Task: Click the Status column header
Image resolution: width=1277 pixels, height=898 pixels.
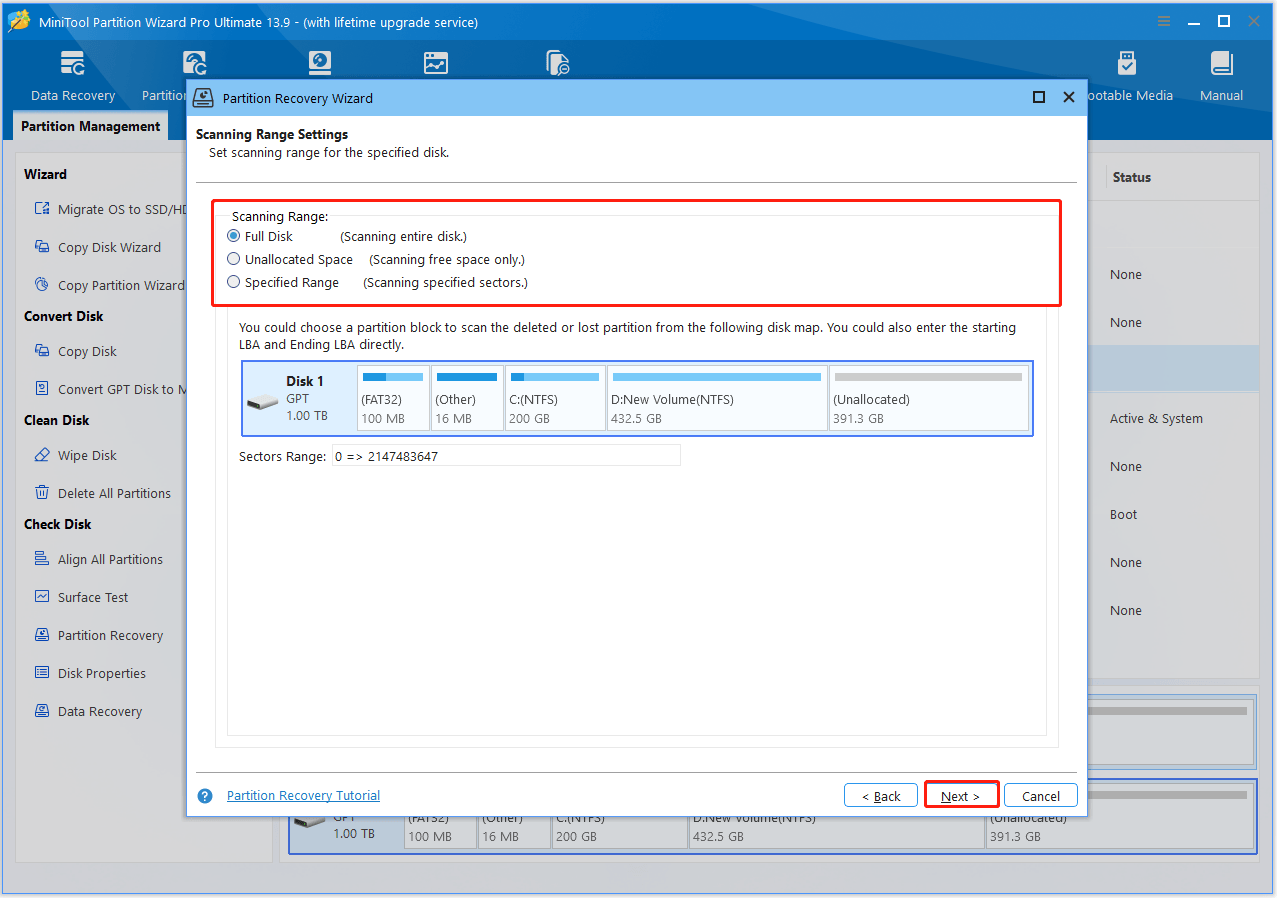Action: pos(1132,177)
